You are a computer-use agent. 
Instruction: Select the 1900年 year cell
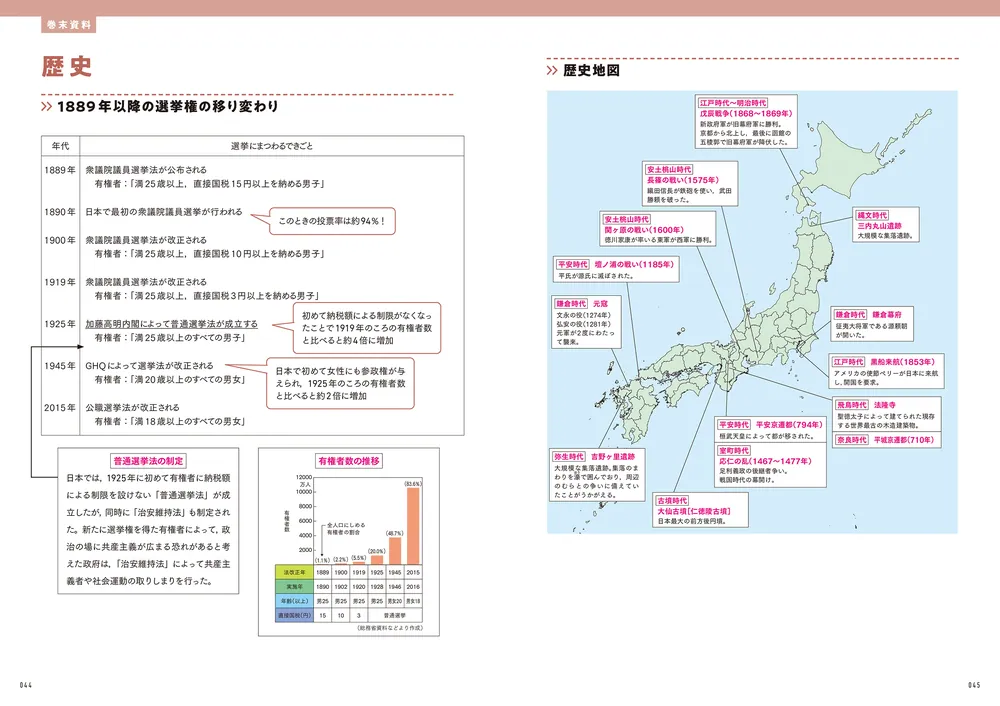coord(60,240)
